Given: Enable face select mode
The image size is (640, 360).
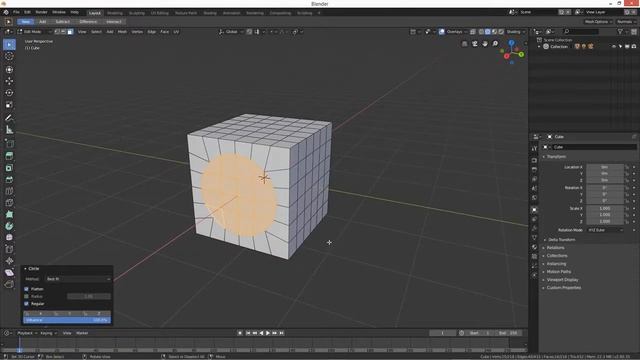Looking at the screenshot, I should tap(70, 31).
